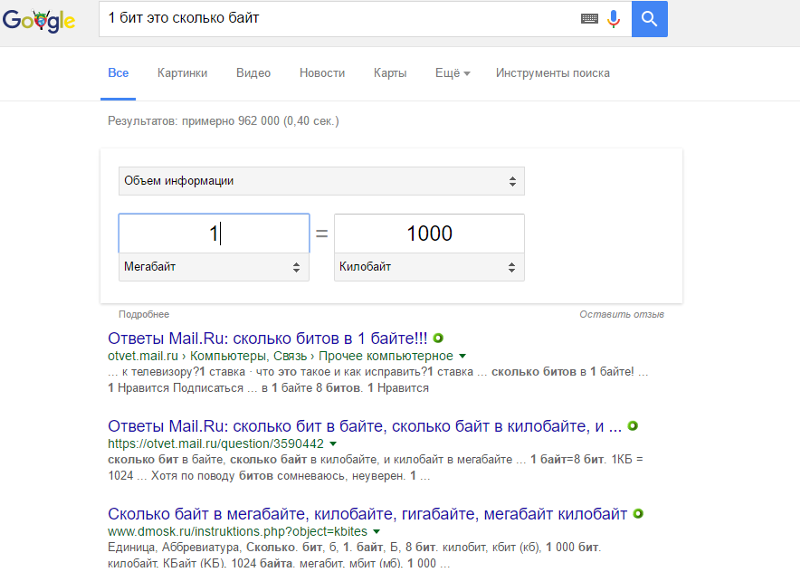This screenshot has height=568, width=800.
Task: Open the Килобайт unit dropdown
Action: (429, 267)
